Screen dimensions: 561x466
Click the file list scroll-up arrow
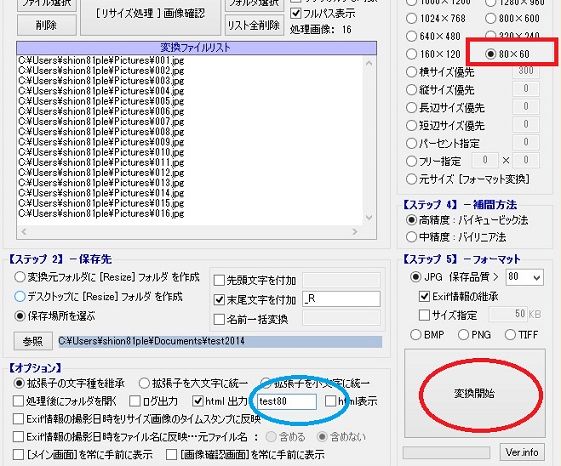click(x=369, y=64)
